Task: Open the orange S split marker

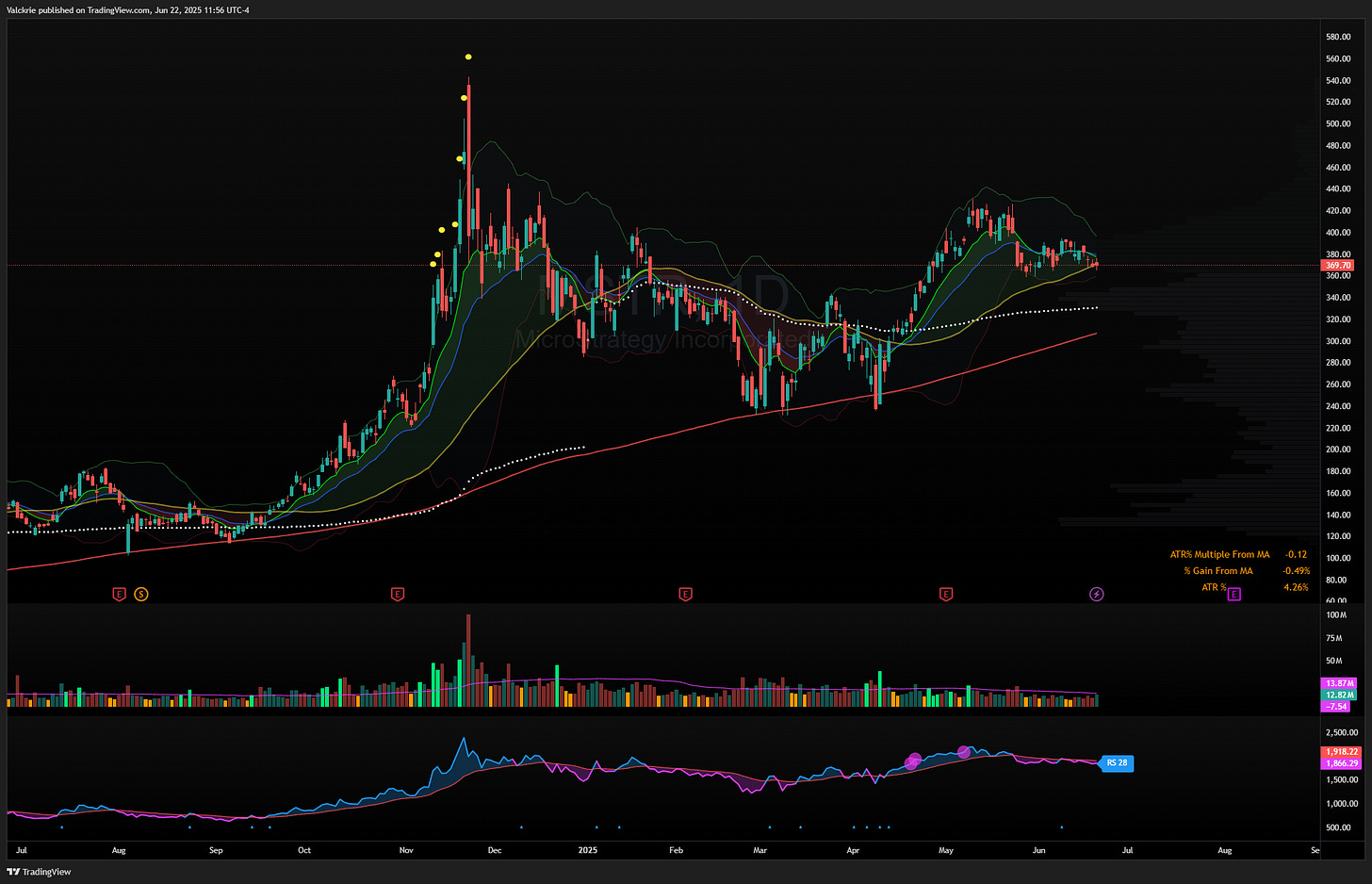Action: pos(141,594)
